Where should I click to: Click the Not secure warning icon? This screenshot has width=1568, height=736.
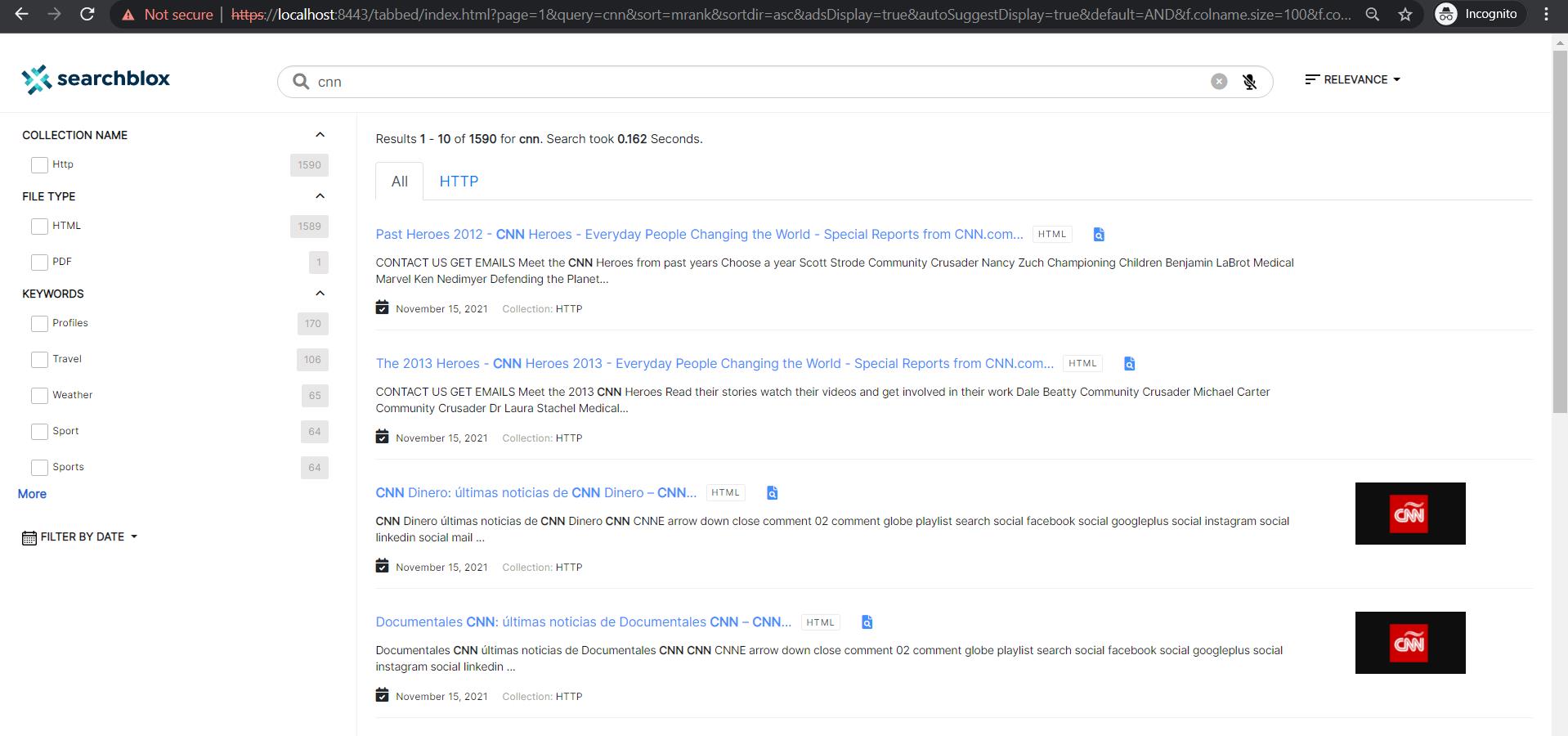click(128, 15)
